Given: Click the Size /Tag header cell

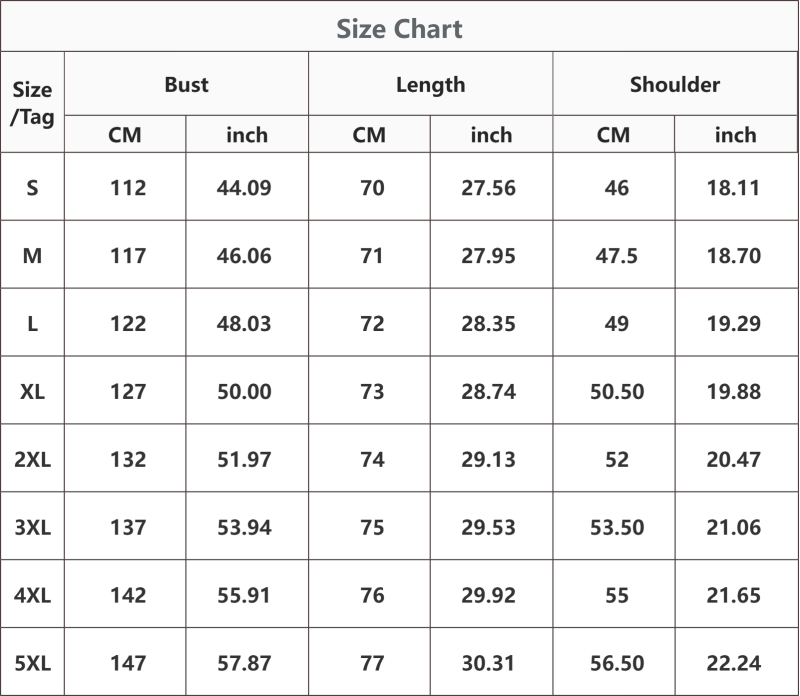Looking at the screenshot, I should click(32, 103).
